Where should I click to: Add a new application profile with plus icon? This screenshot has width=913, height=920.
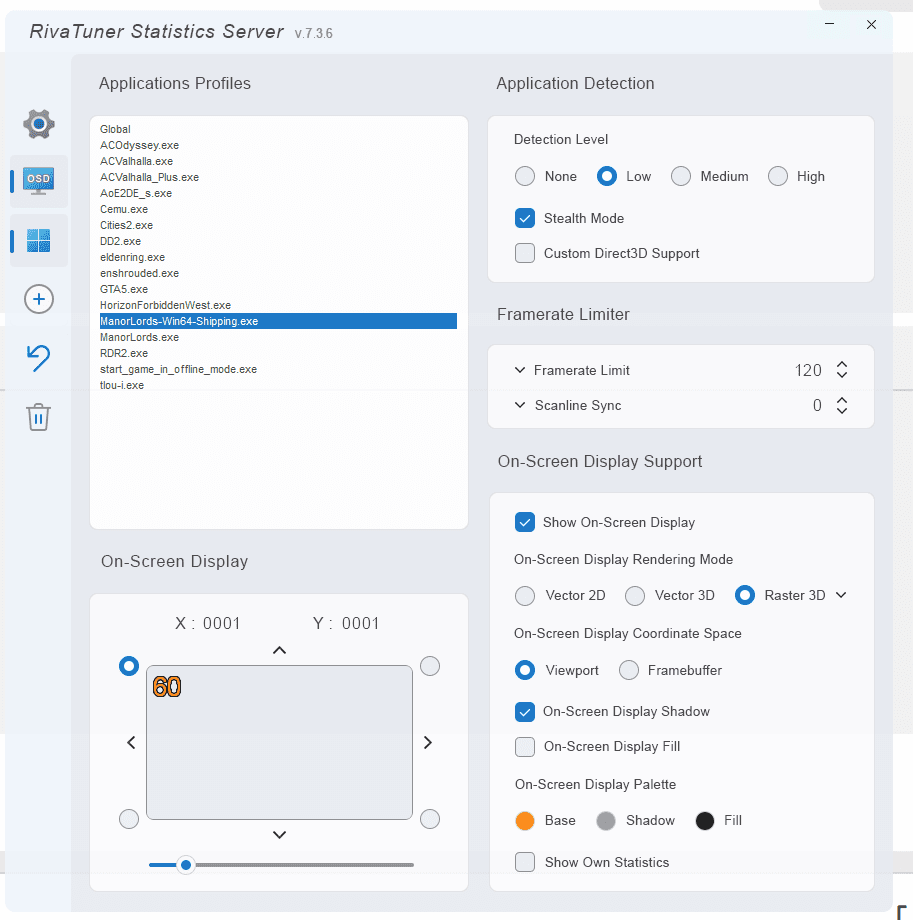click(x=39, y=299)
